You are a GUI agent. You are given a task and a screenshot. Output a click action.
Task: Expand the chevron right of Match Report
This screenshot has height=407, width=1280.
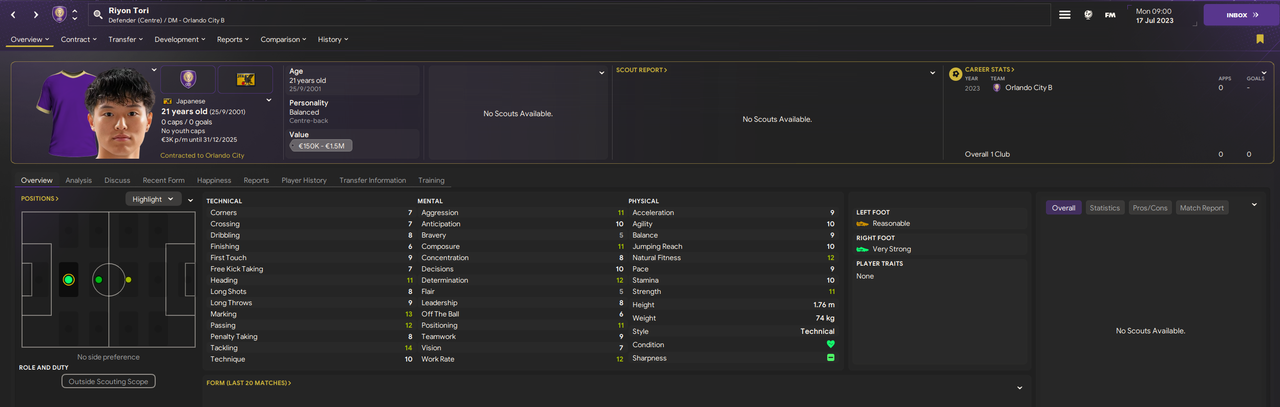(x=1254, y=204)
